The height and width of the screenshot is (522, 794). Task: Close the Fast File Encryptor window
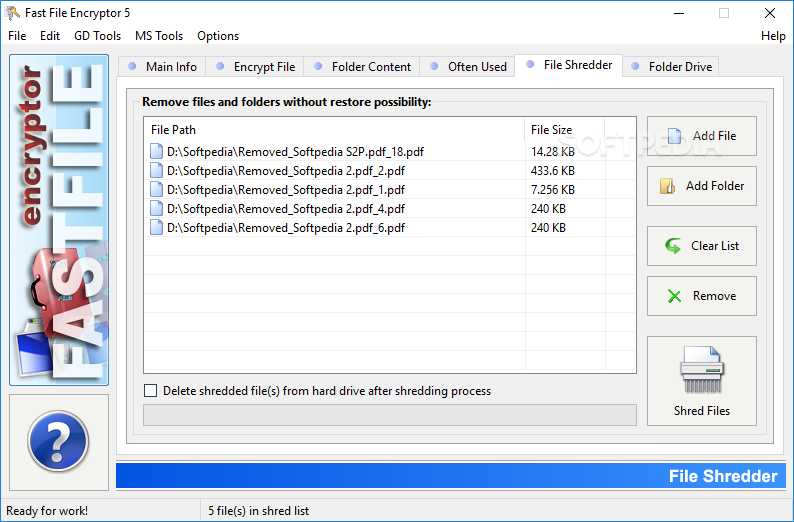coord(770,13)
